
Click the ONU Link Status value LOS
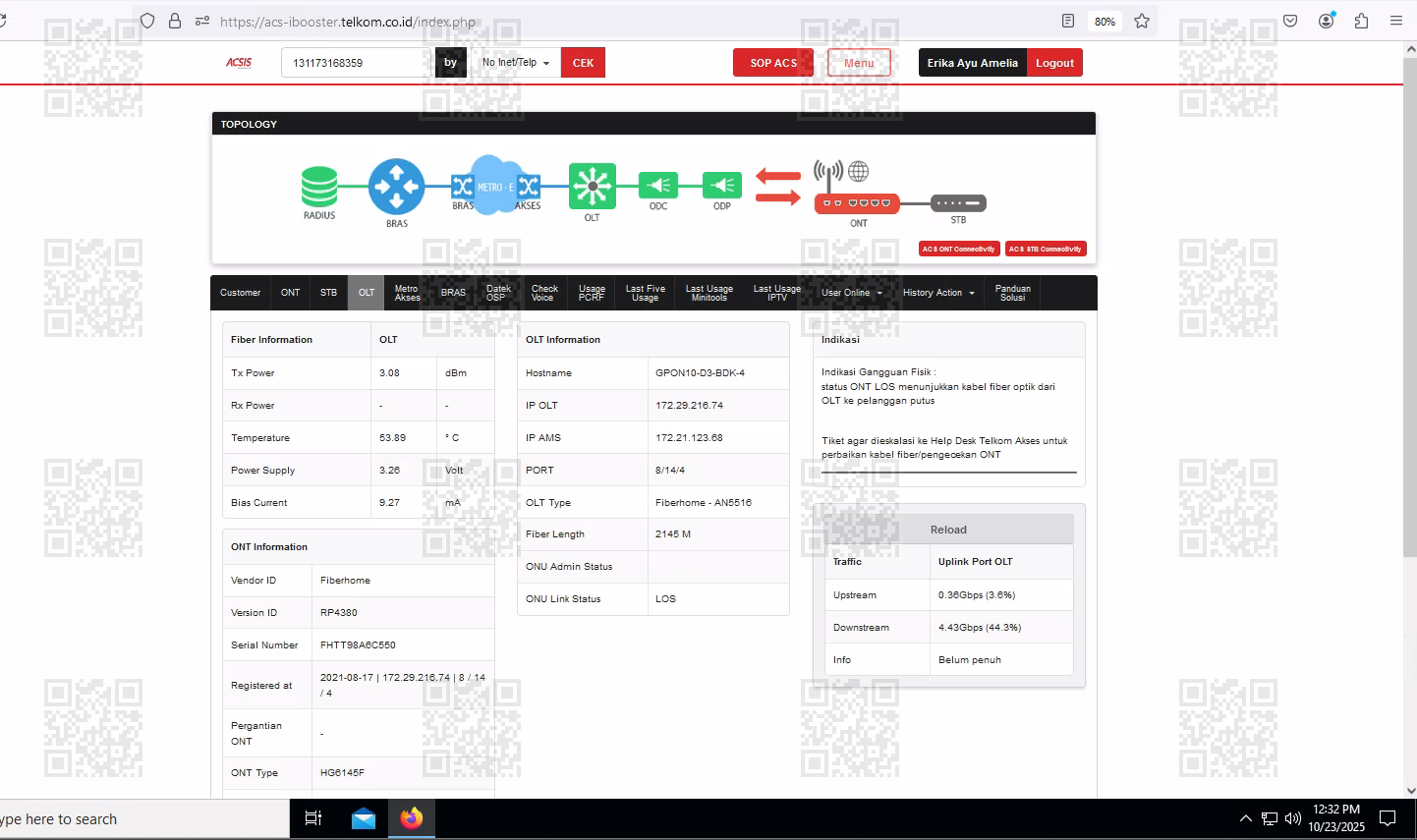(x=665, y=599)
